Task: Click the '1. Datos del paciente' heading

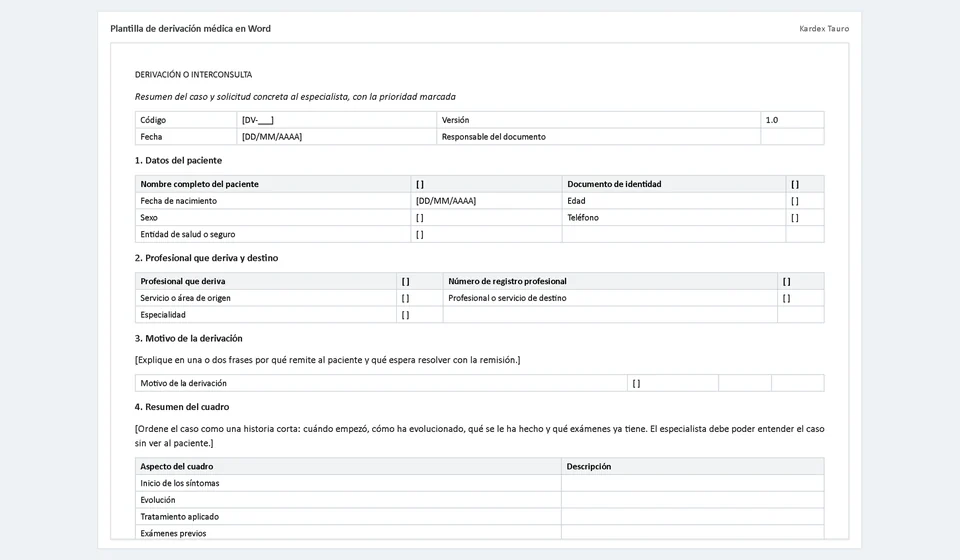Action: pos(178,160)
